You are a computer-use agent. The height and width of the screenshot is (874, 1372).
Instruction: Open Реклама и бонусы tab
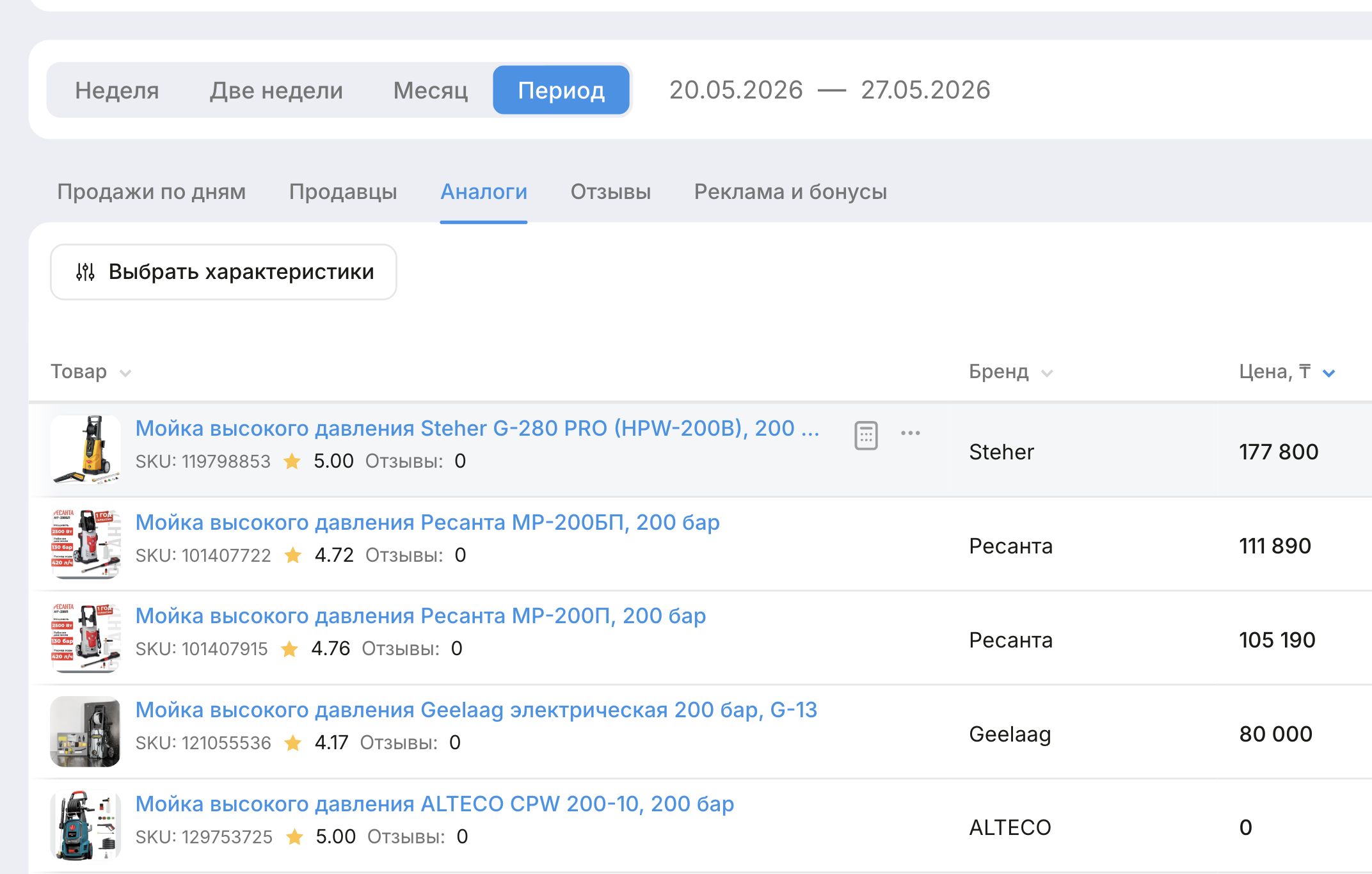click(791, 191)
